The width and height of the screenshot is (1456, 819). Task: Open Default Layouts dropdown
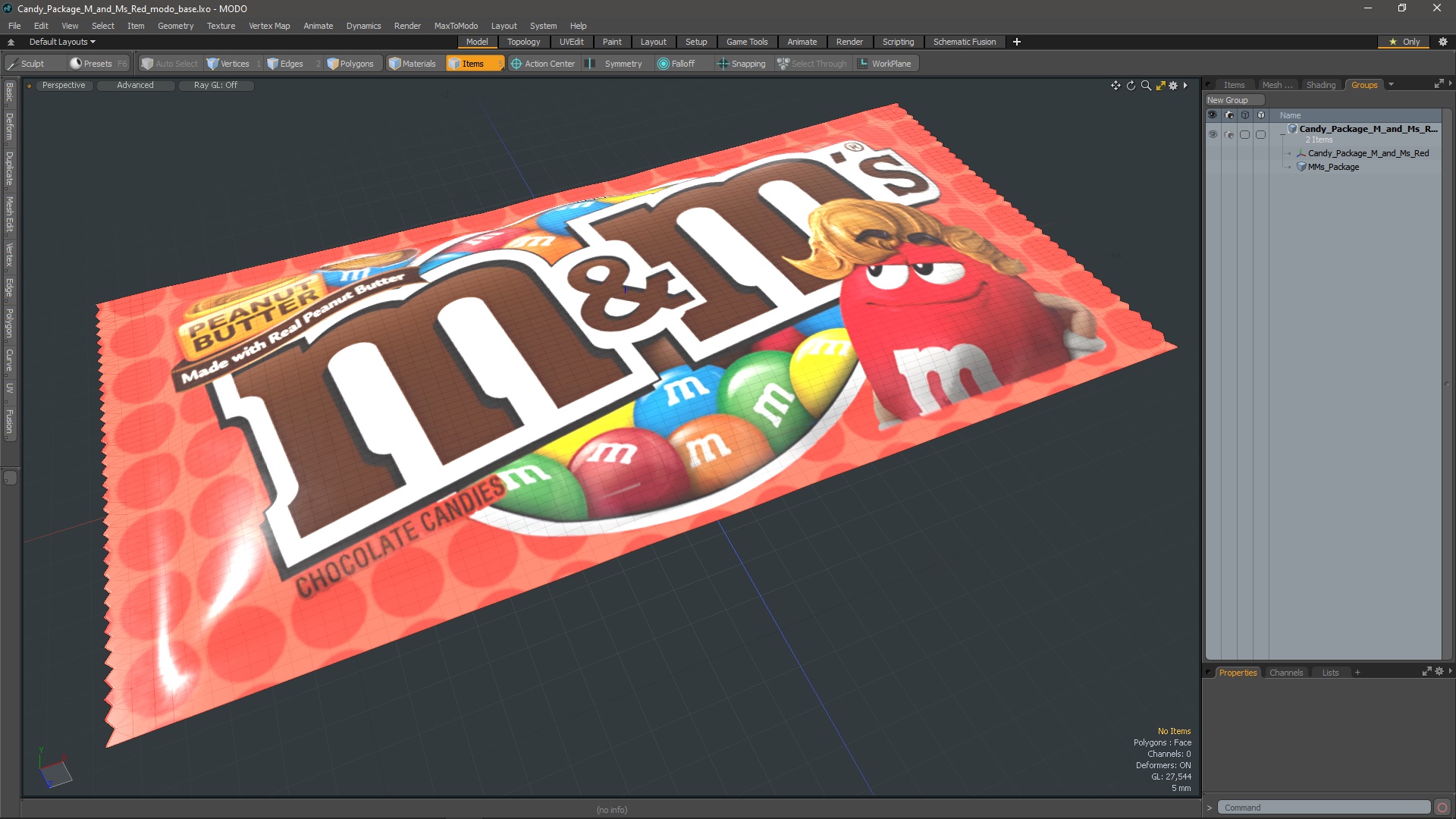tap(62, 42)
